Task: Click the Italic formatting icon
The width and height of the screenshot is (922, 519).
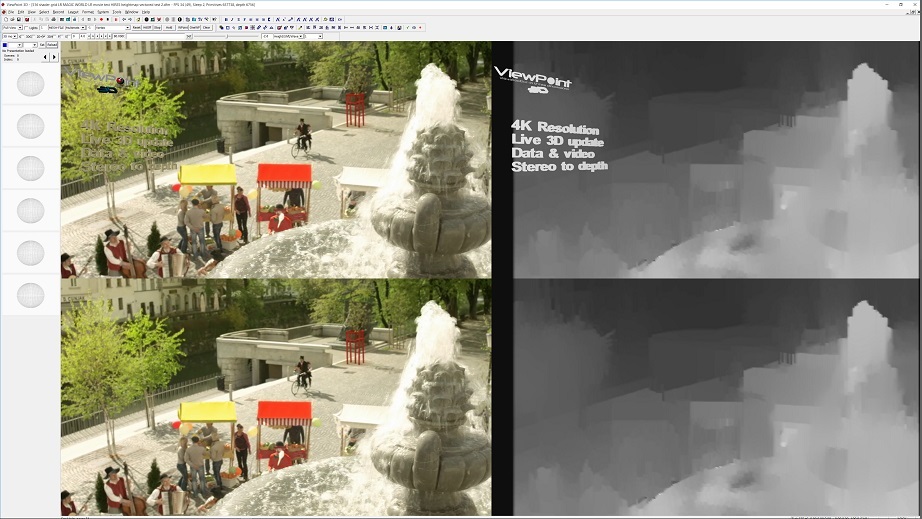Action: pos(232,19)
